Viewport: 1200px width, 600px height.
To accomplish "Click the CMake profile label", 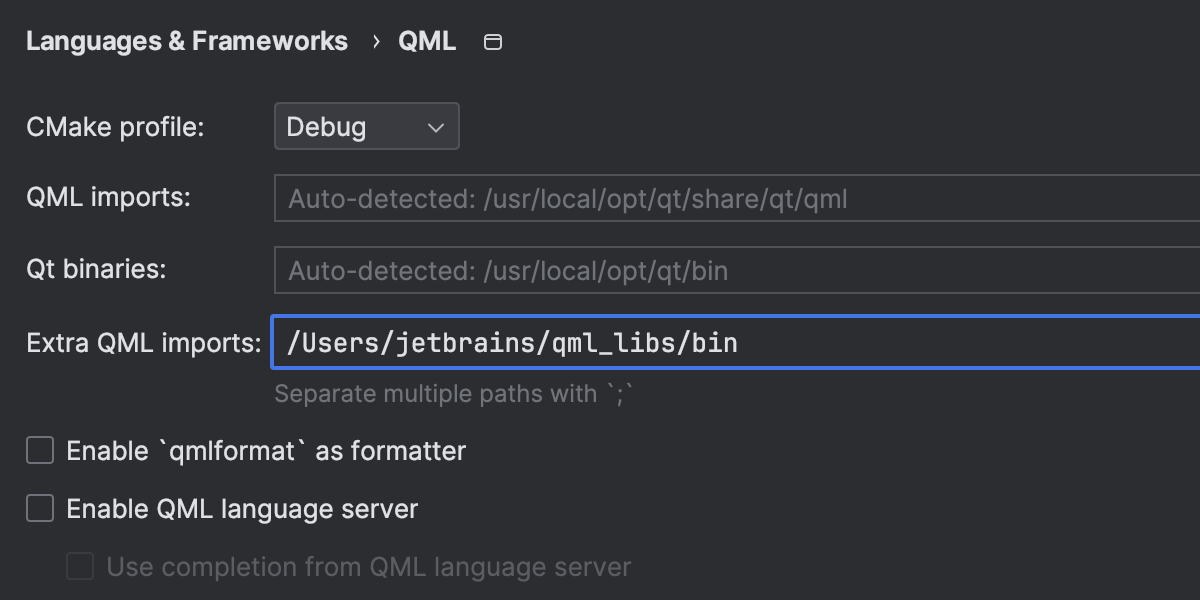I will (115, 127).
